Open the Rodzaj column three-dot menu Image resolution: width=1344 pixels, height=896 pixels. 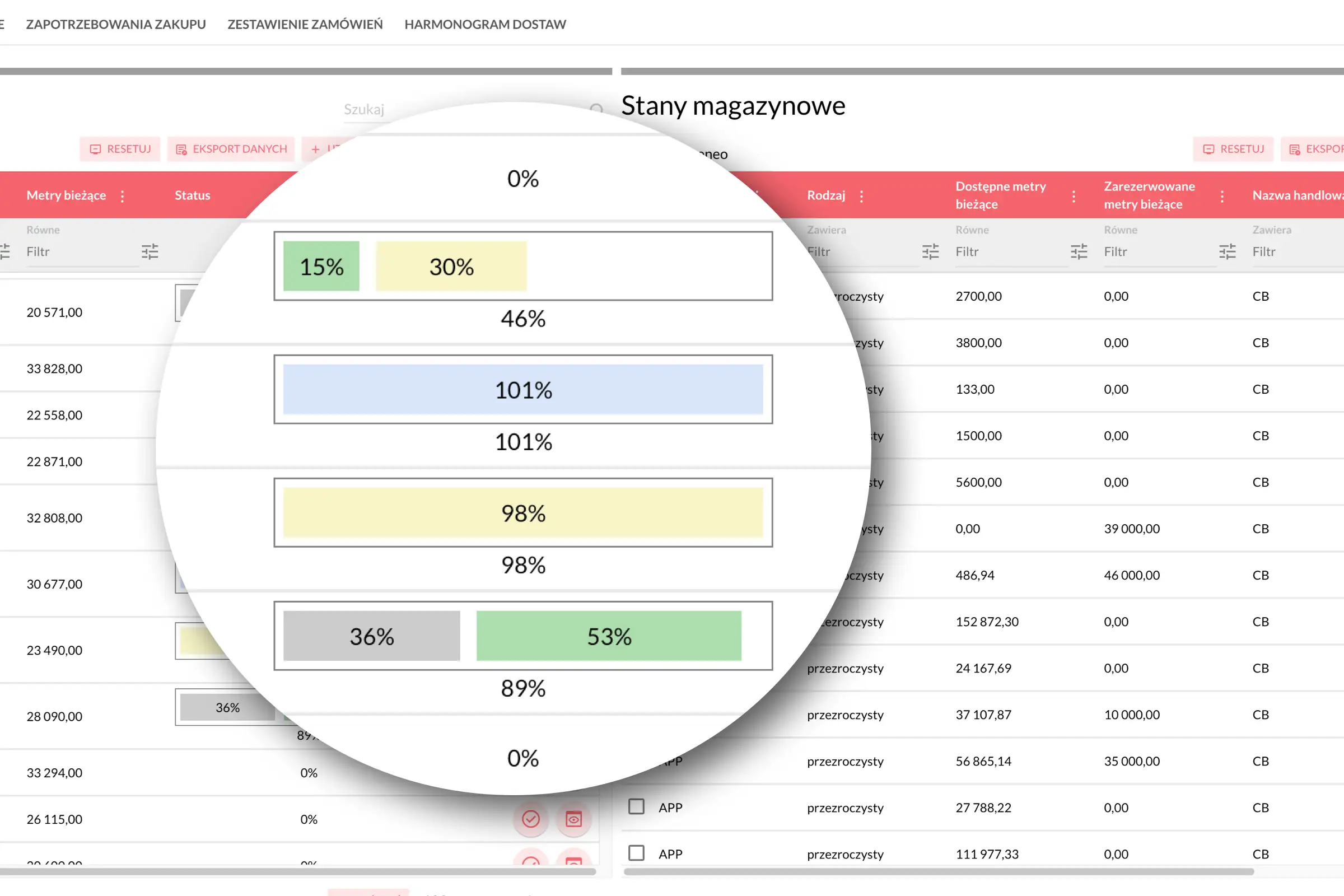click(x=861, y=196)
